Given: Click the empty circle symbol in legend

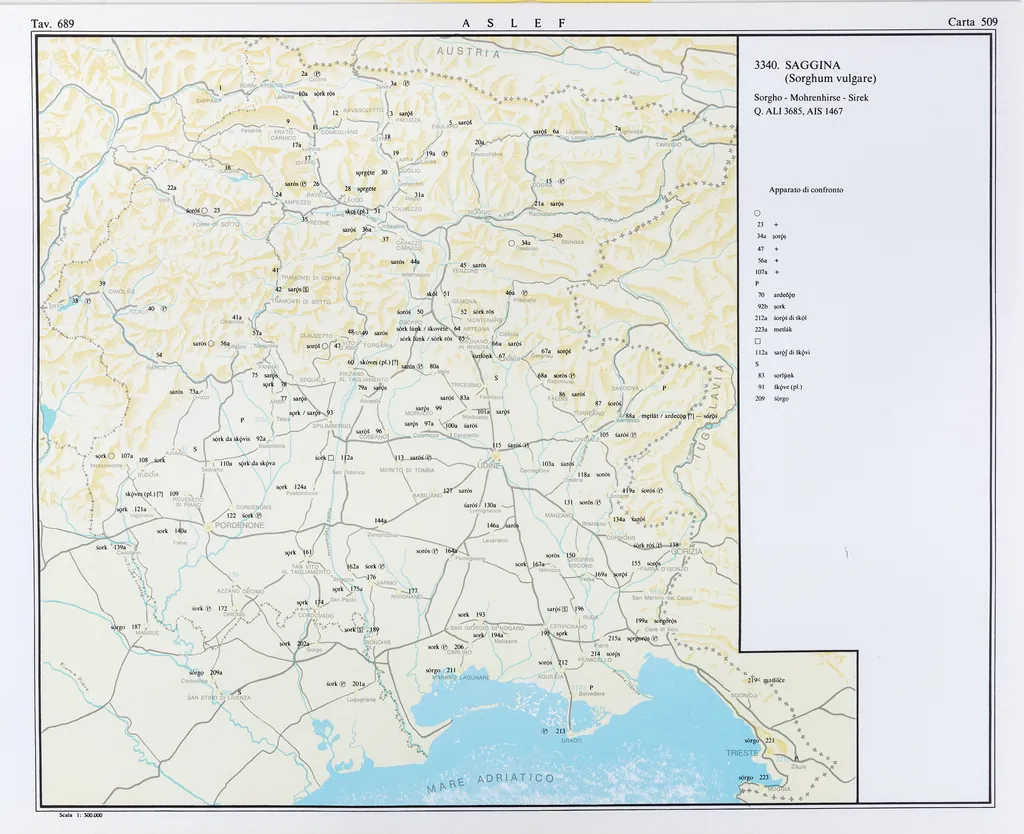Looking at the screenshot, I should tap(758, 212).
